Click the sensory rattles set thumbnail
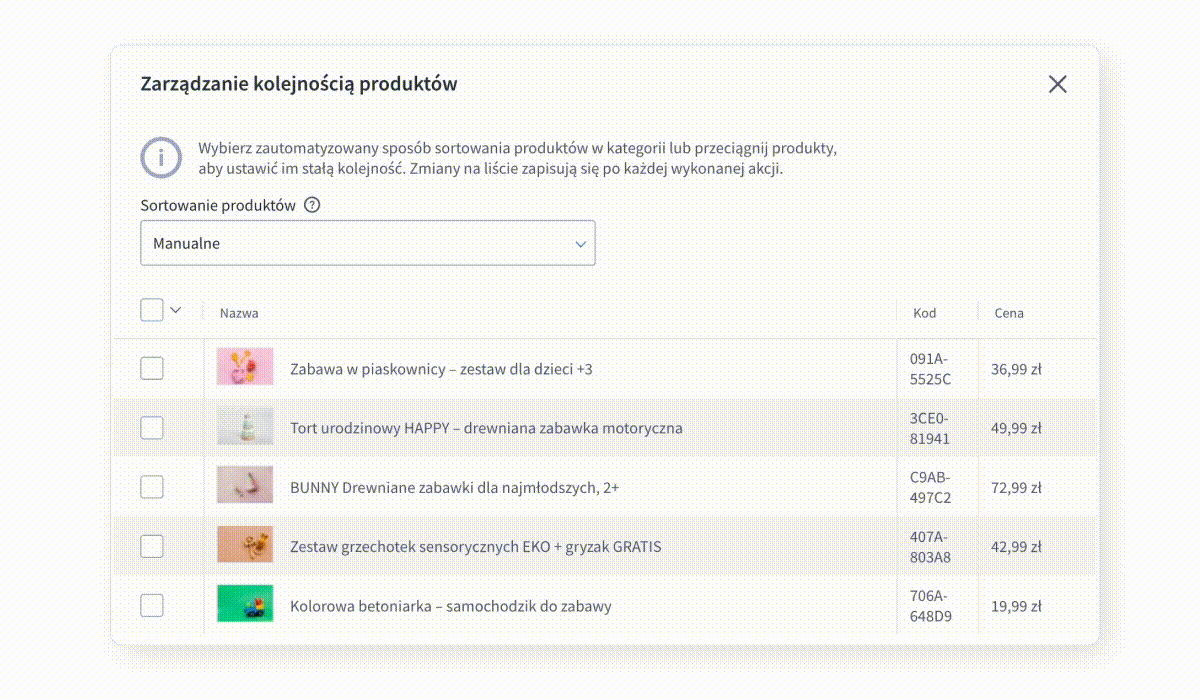Viewport: 1200px width, 700px height. click(245, 545)
